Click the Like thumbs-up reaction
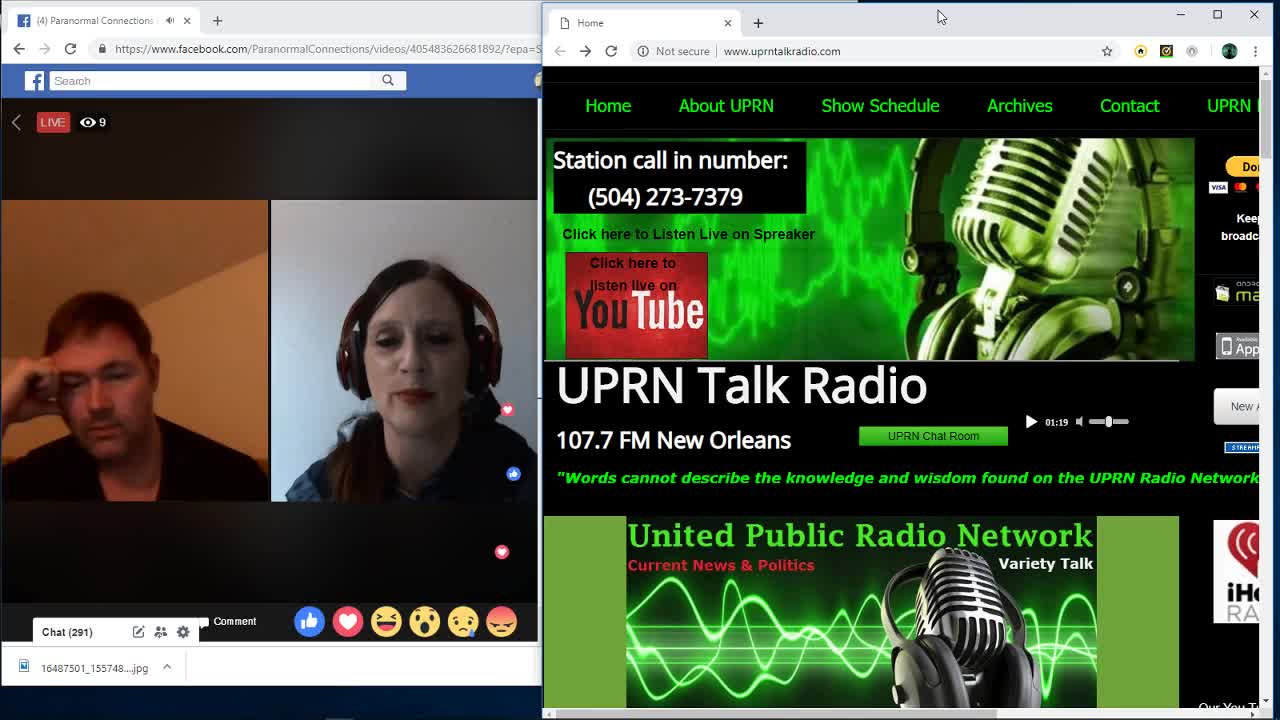 click(309, 622)
